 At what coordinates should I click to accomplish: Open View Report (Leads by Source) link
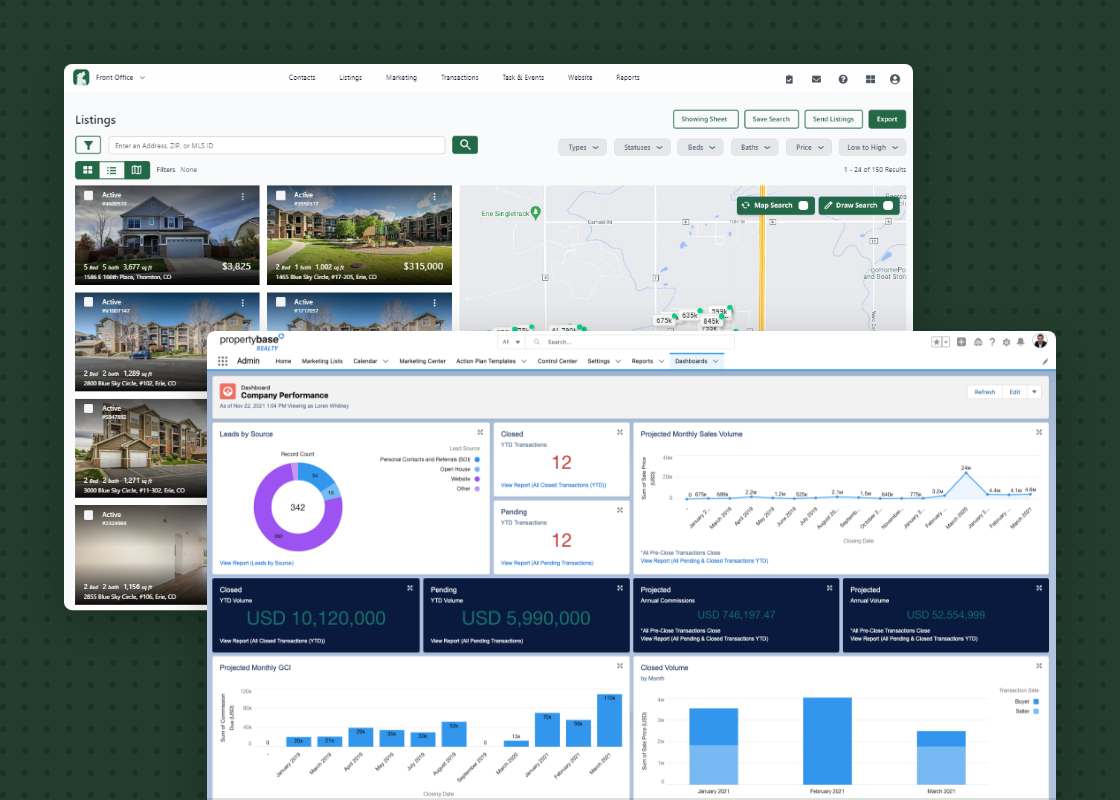point(256,563)
